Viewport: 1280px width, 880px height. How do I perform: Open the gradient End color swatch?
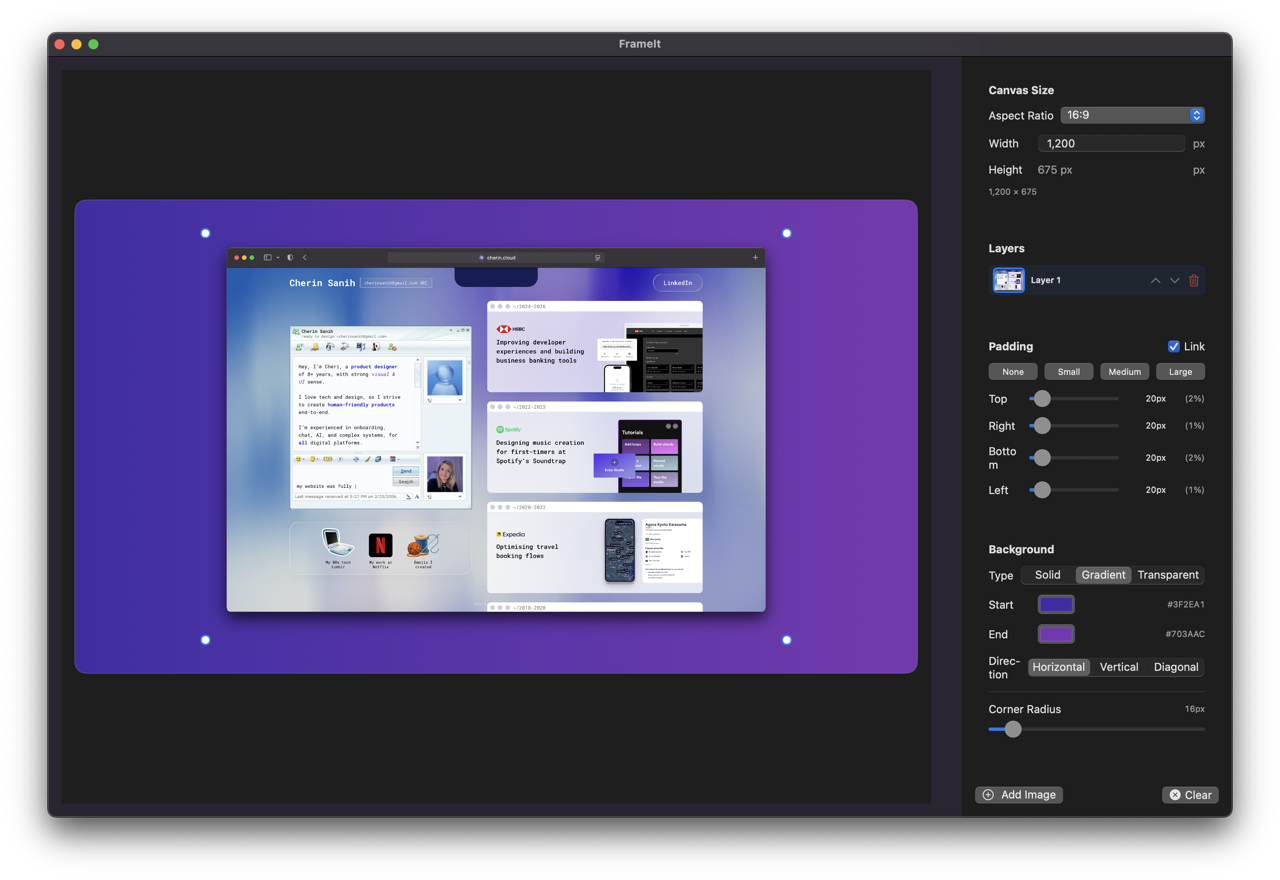pyautogui.click(x=1056, y=634)
